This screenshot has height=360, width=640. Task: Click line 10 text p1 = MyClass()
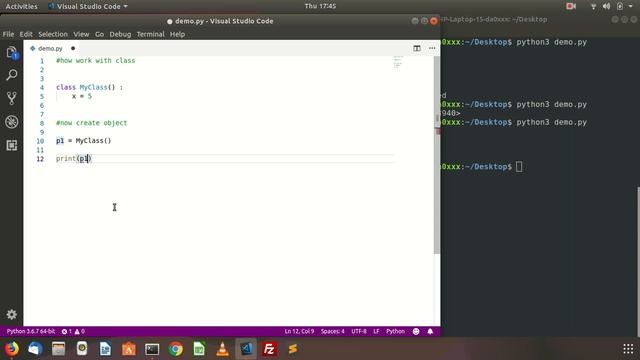coord(83,141)
